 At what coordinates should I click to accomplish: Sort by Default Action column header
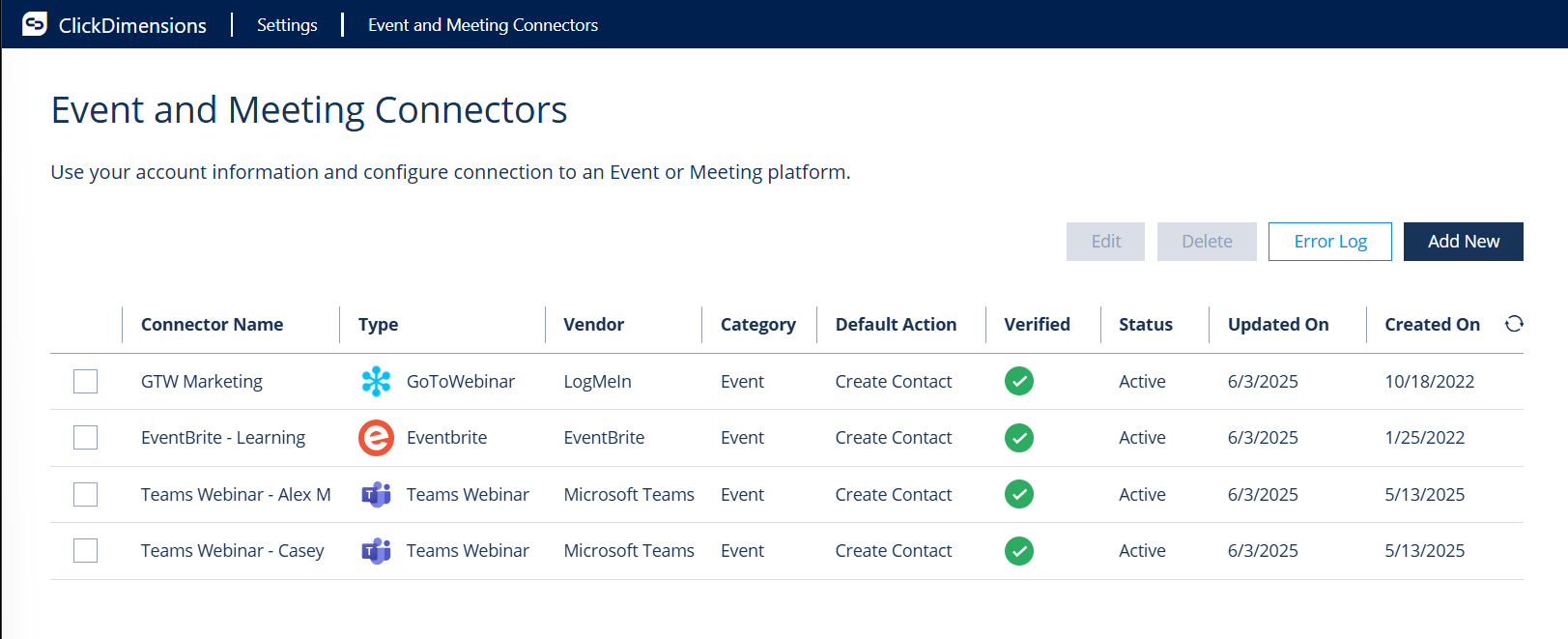(896, 325)
